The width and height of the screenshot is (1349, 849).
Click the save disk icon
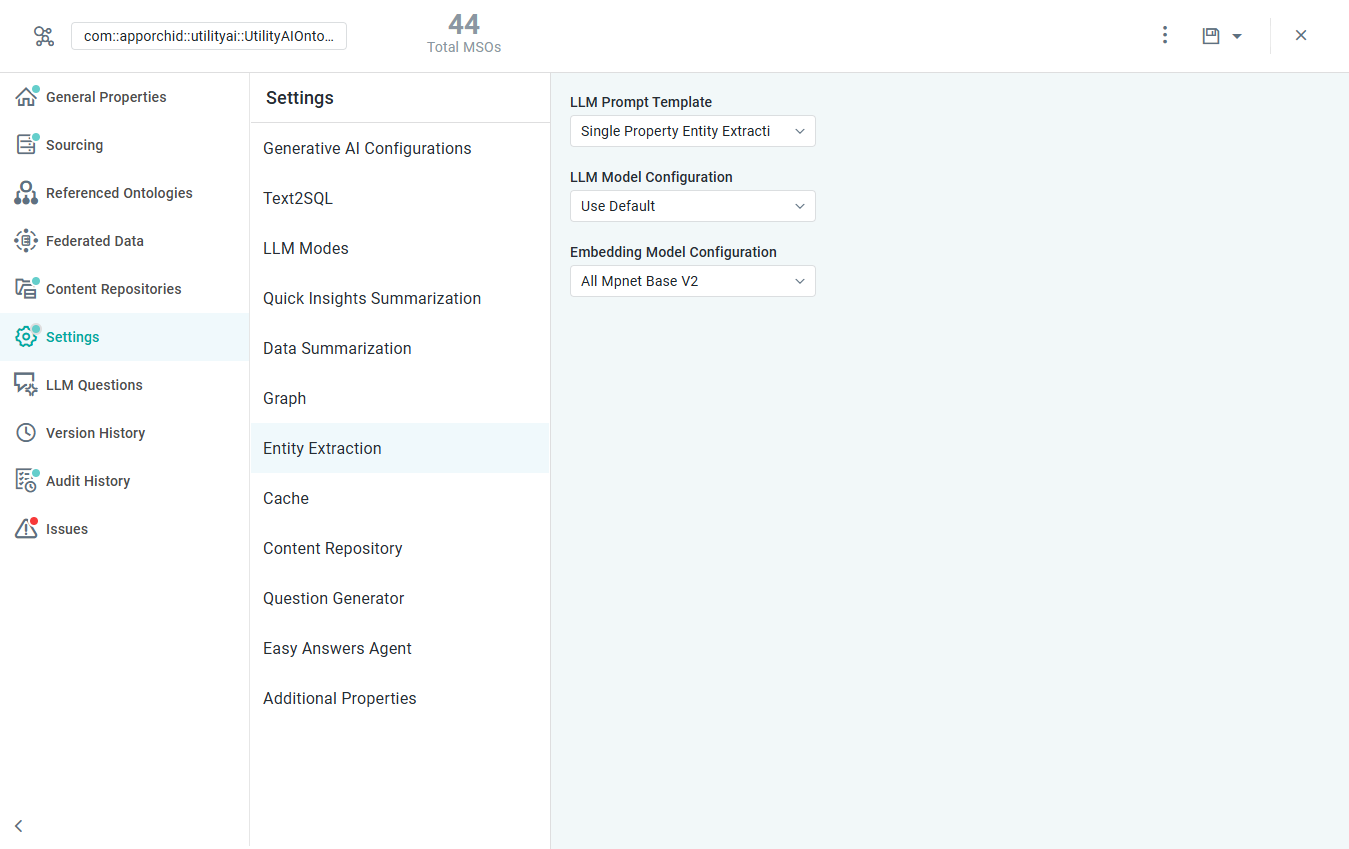1211,36
